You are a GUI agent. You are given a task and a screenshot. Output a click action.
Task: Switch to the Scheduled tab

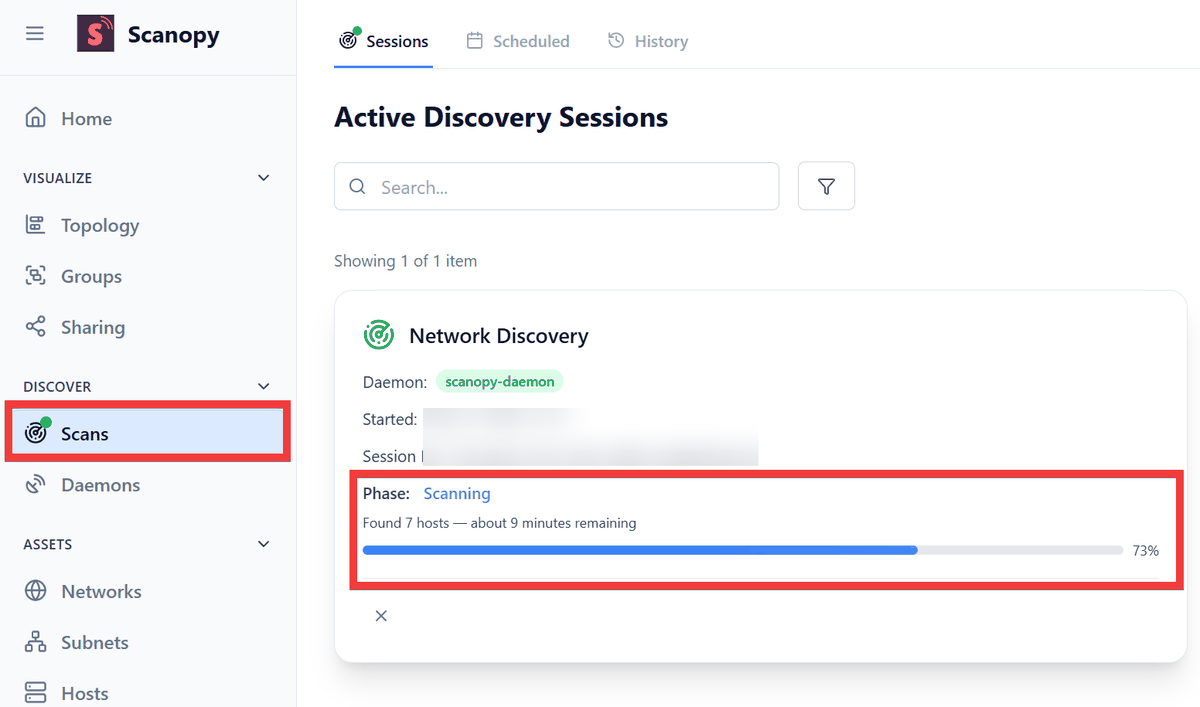click(x=518, y=42)
